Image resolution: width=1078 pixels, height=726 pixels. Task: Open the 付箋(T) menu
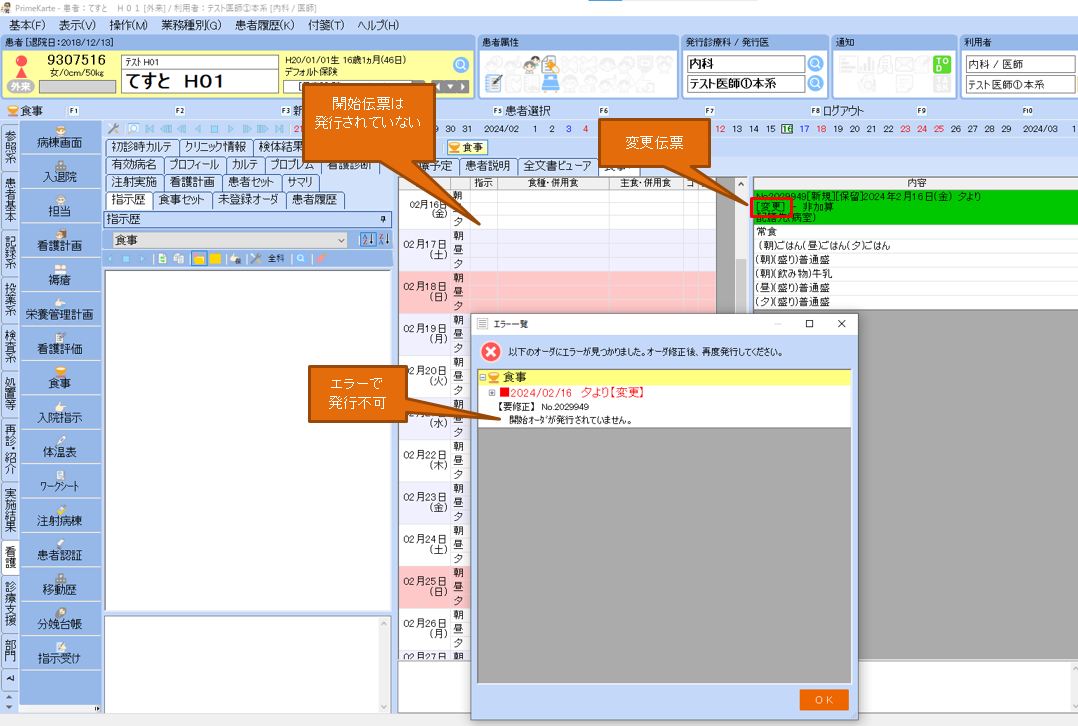click(x=326, y=25)
